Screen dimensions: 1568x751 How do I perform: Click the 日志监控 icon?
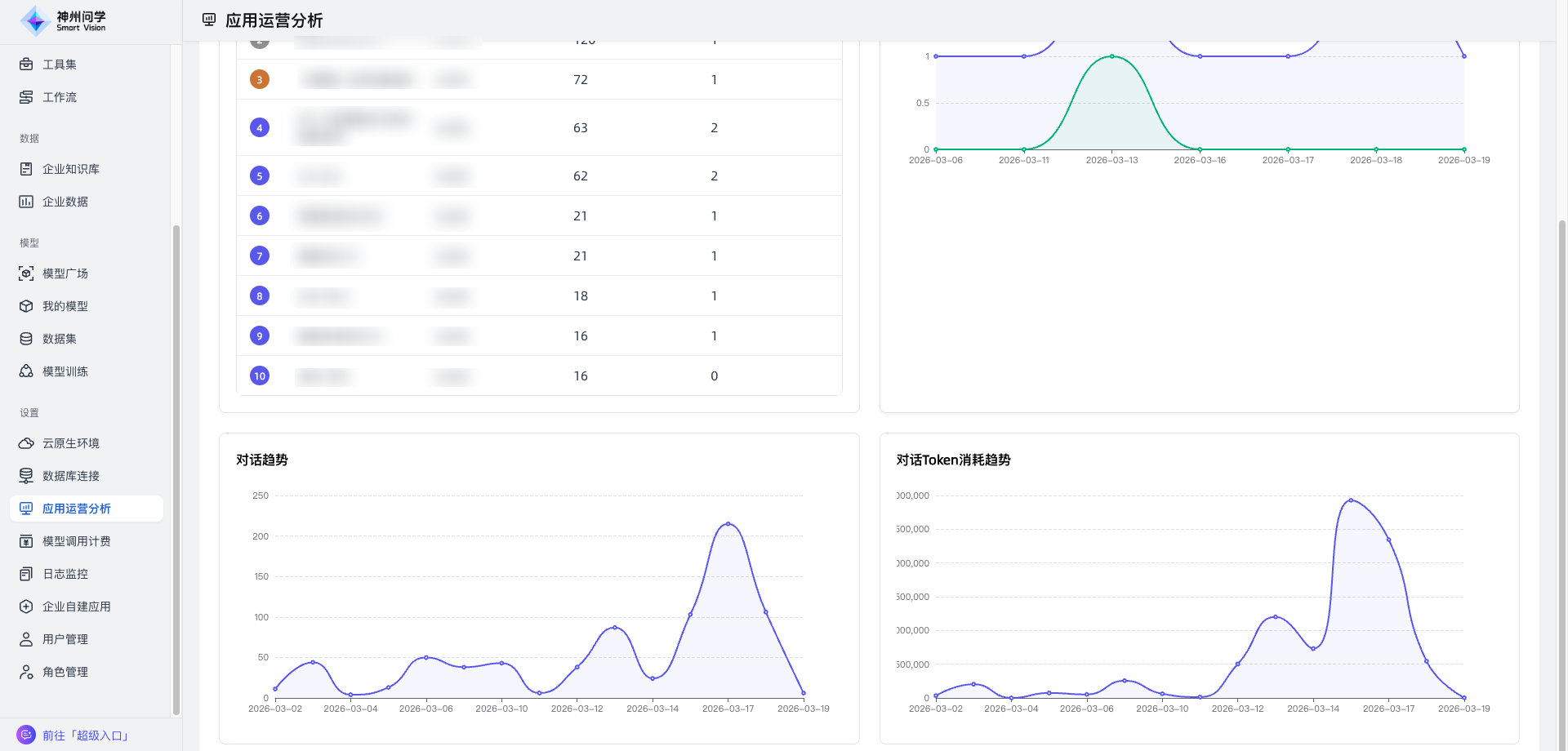pyautogui.click(x=26, y=574)
